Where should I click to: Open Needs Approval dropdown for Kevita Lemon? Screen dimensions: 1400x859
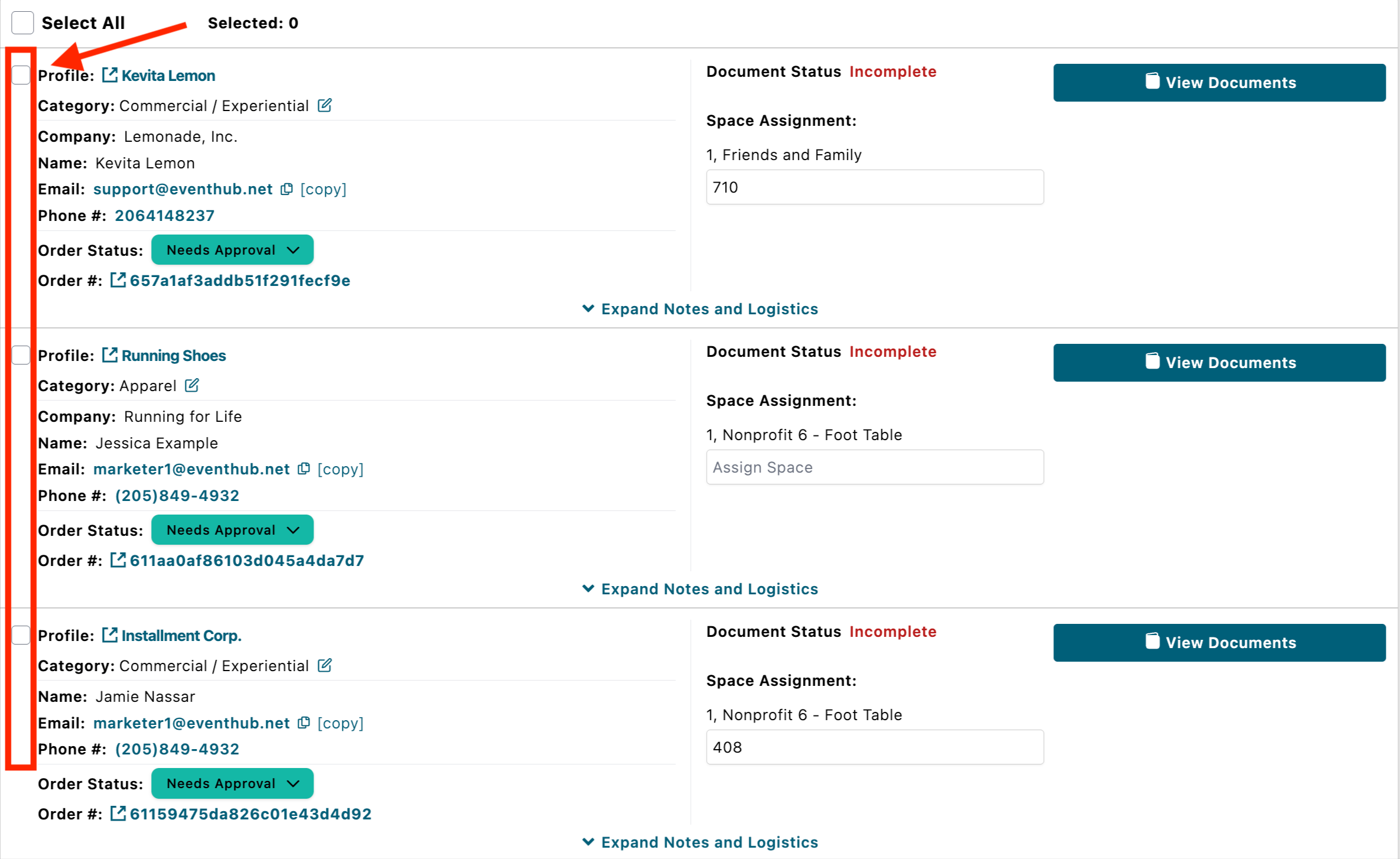[x=232, y=250]
